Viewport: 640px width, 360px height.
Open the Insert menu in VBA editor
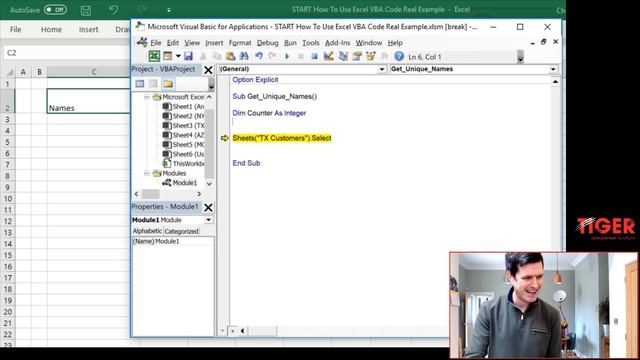[214, 43]
